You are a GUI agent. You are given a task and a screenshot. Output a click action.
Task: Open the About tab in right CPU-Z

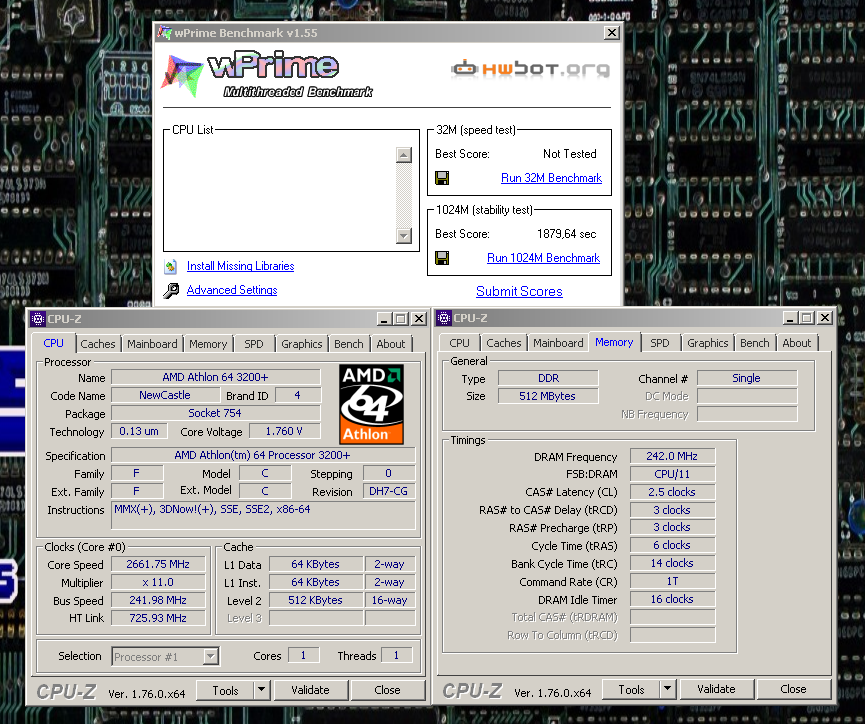click(797, 343)
